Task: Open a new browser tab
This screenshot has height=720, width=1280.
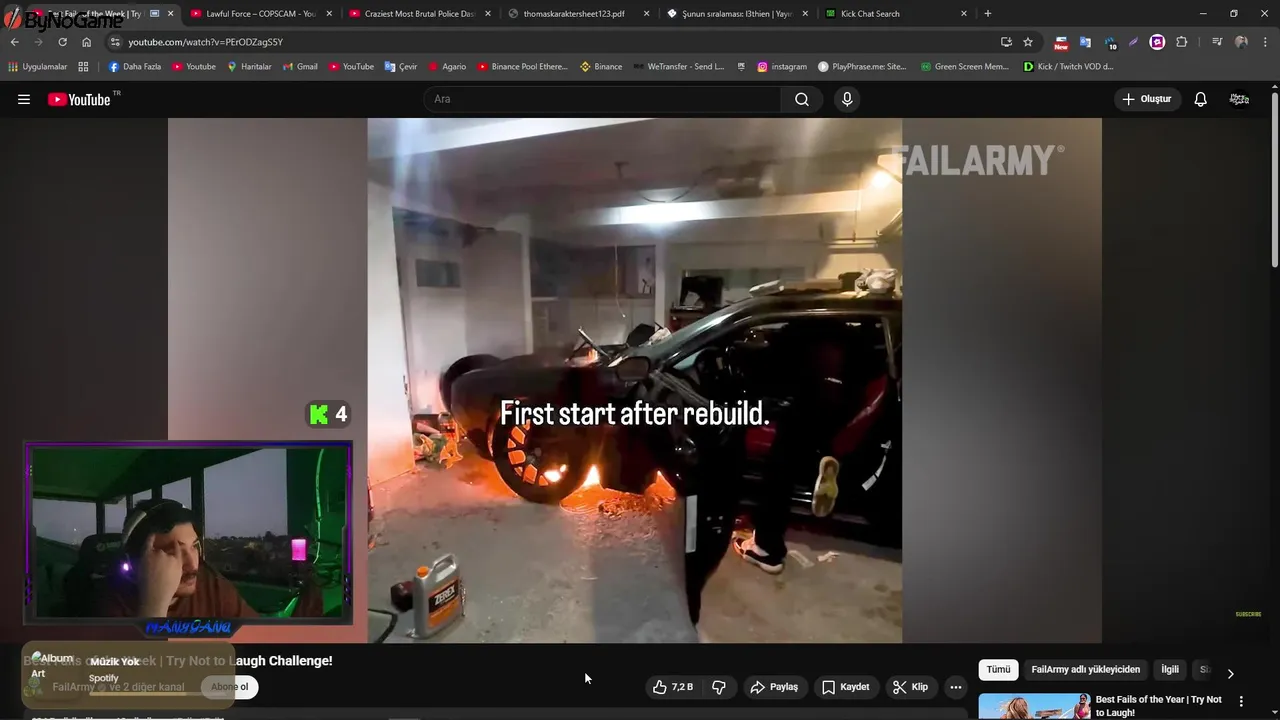Action: (x=988, y=14)
